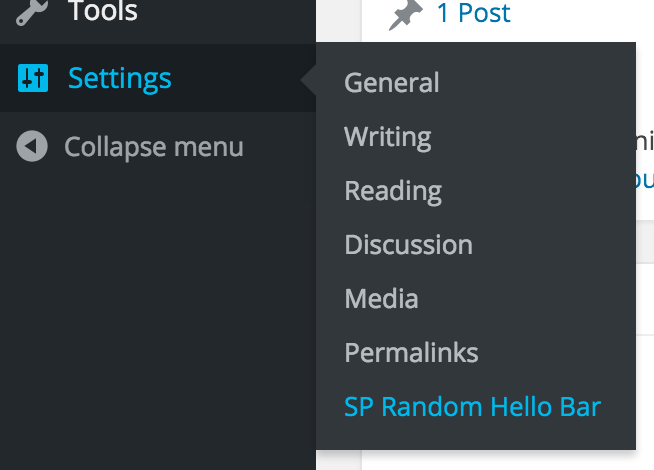654x470 pixels.
Task: Select General in Settings submenu
Action: (391, 83)
